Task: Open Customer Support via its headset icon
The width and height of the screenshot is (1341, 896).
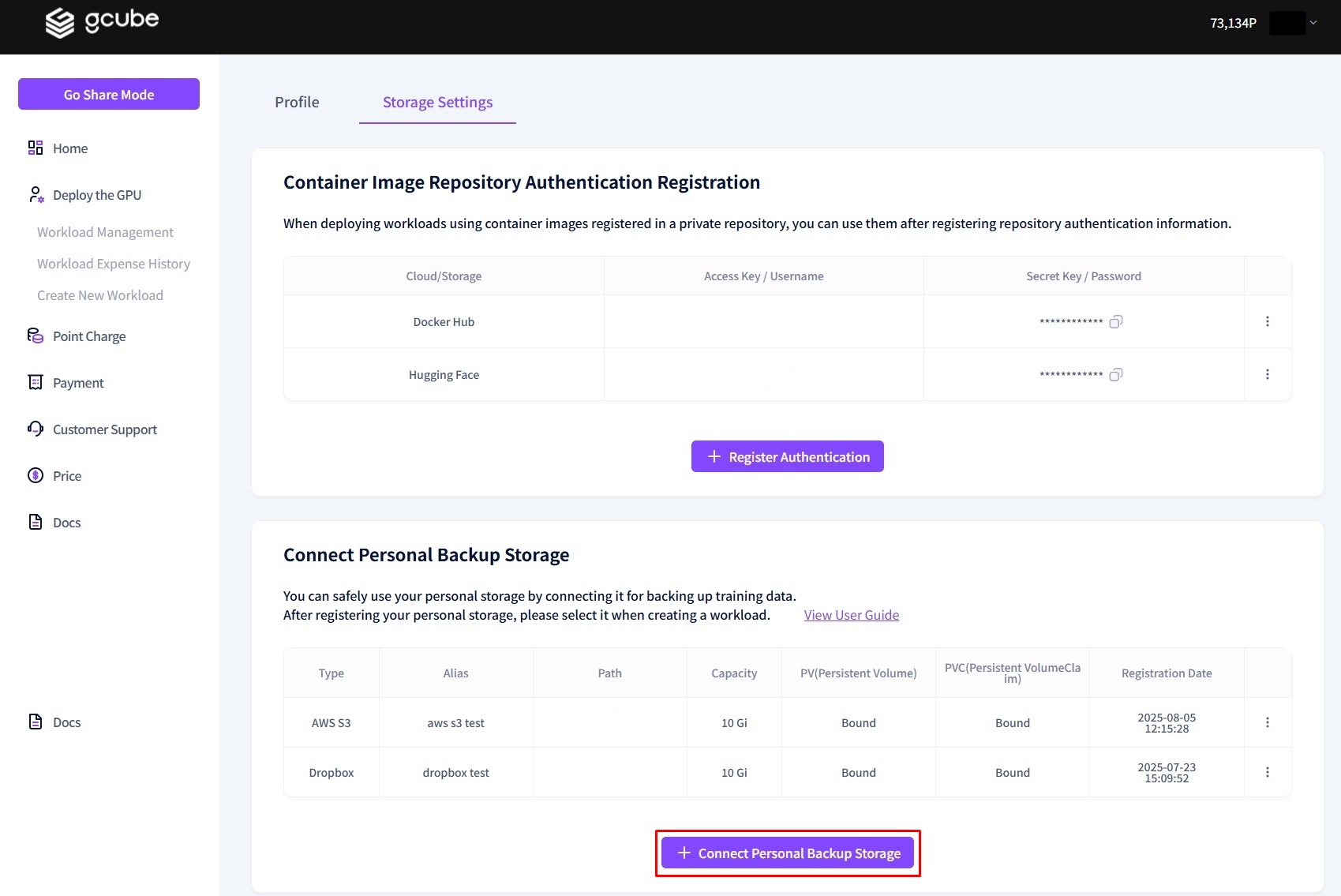Action: click(35, 429)
